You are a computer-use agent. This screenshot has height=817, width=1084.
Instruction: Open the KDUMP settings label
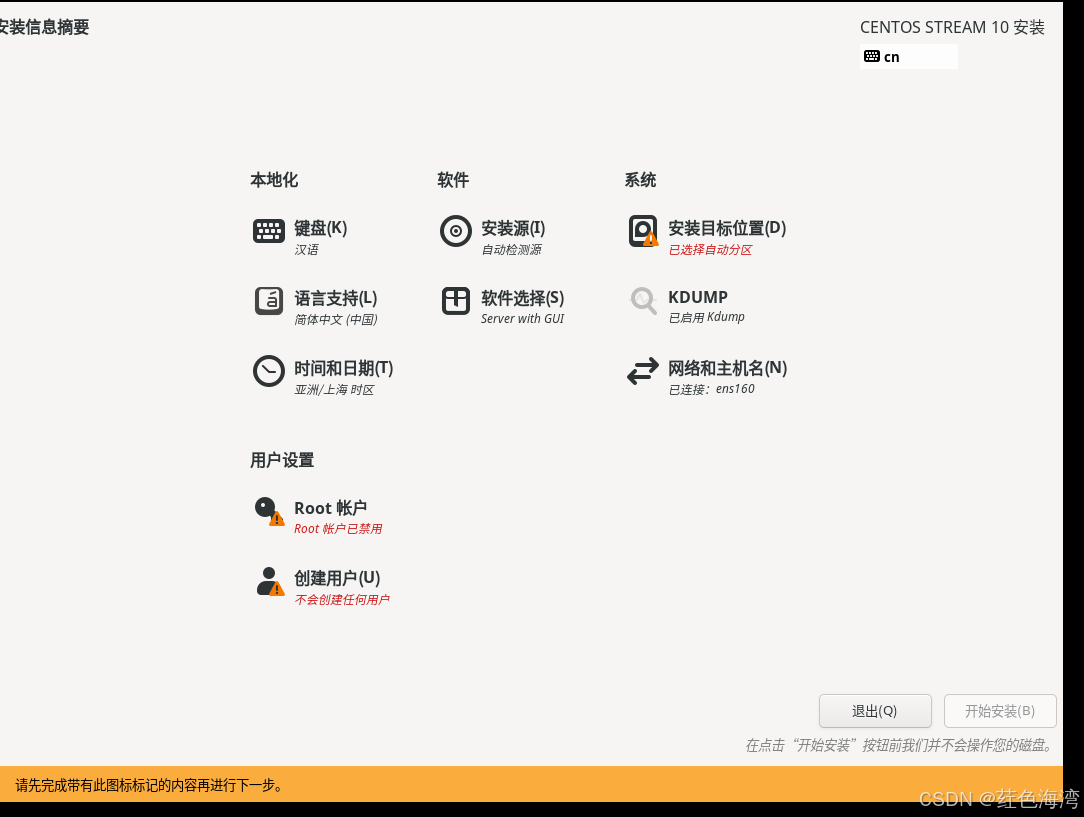click(x=698, y=297)
